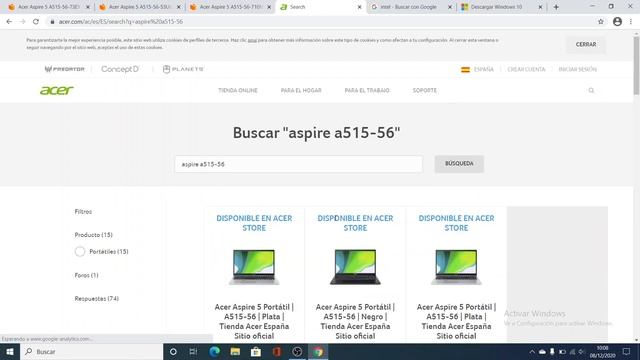Open Chrome's three-dot menu
Viewport: 640px width, 360px height.
[x=631, y=22]
